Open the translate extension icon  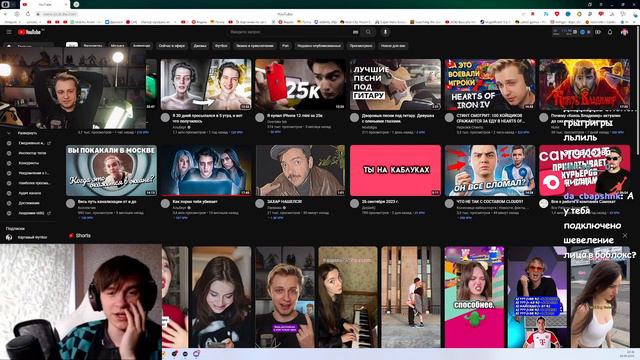coord(546,14)
